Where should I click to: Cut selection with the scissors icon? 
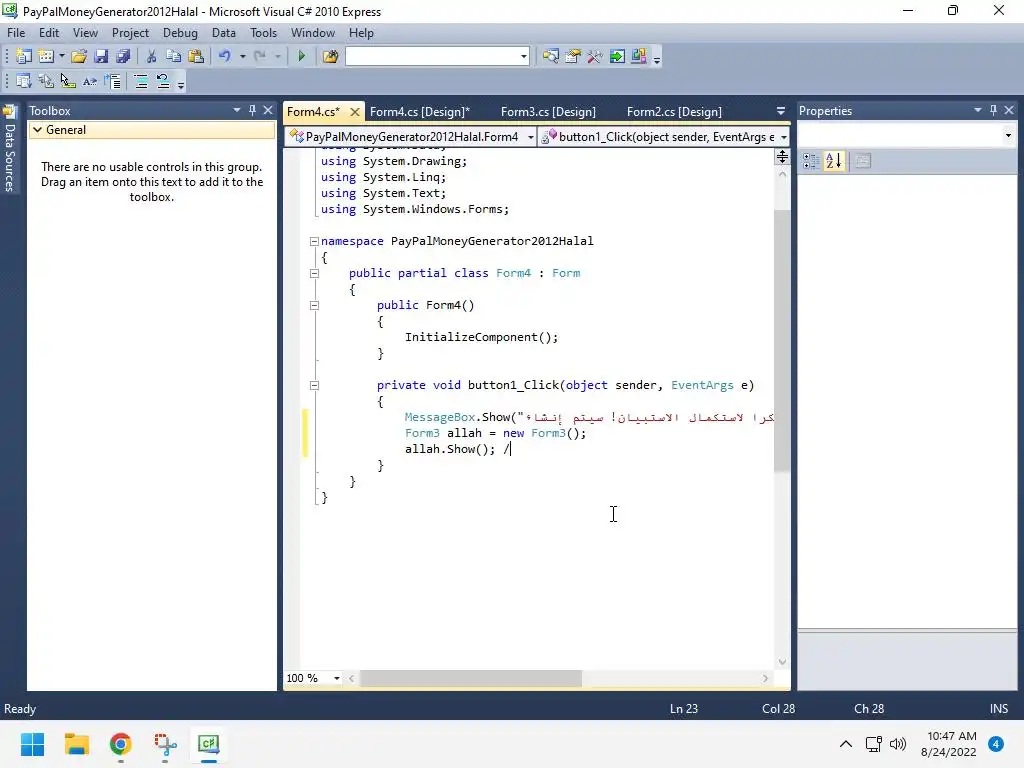[x=152, y=57]
